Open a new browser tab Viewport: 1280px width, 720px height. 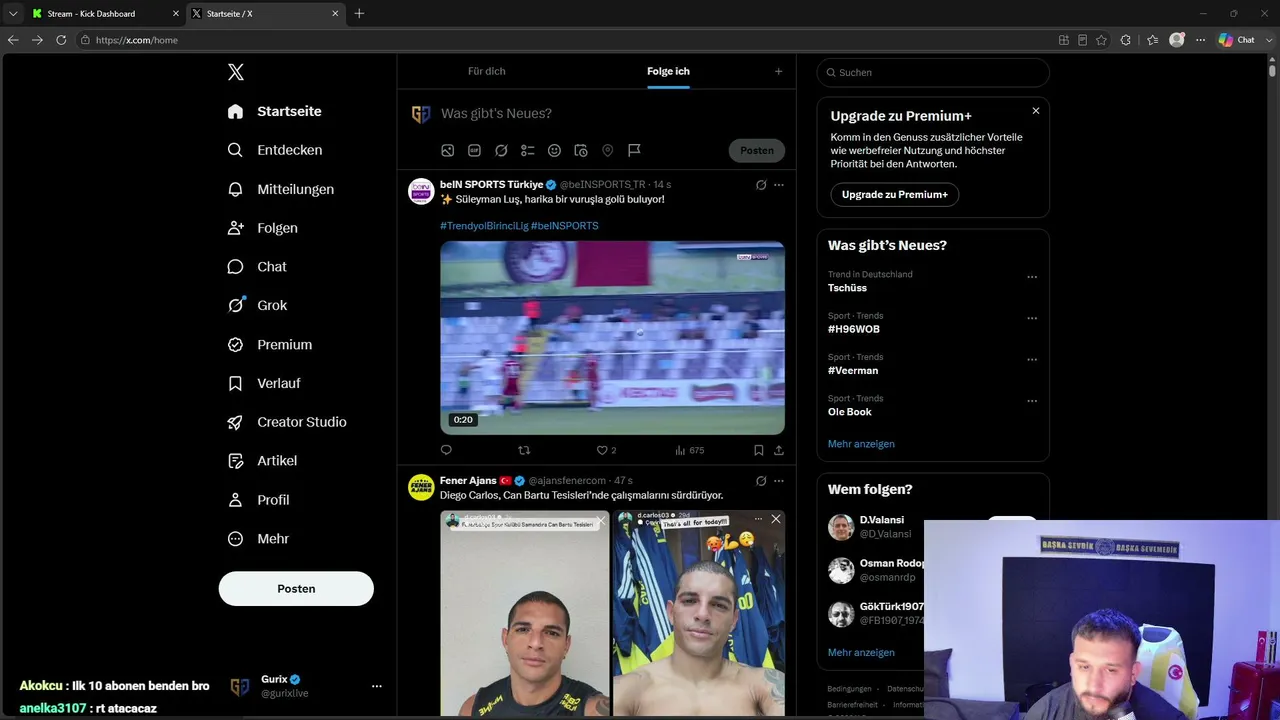[x=359, y=14]
